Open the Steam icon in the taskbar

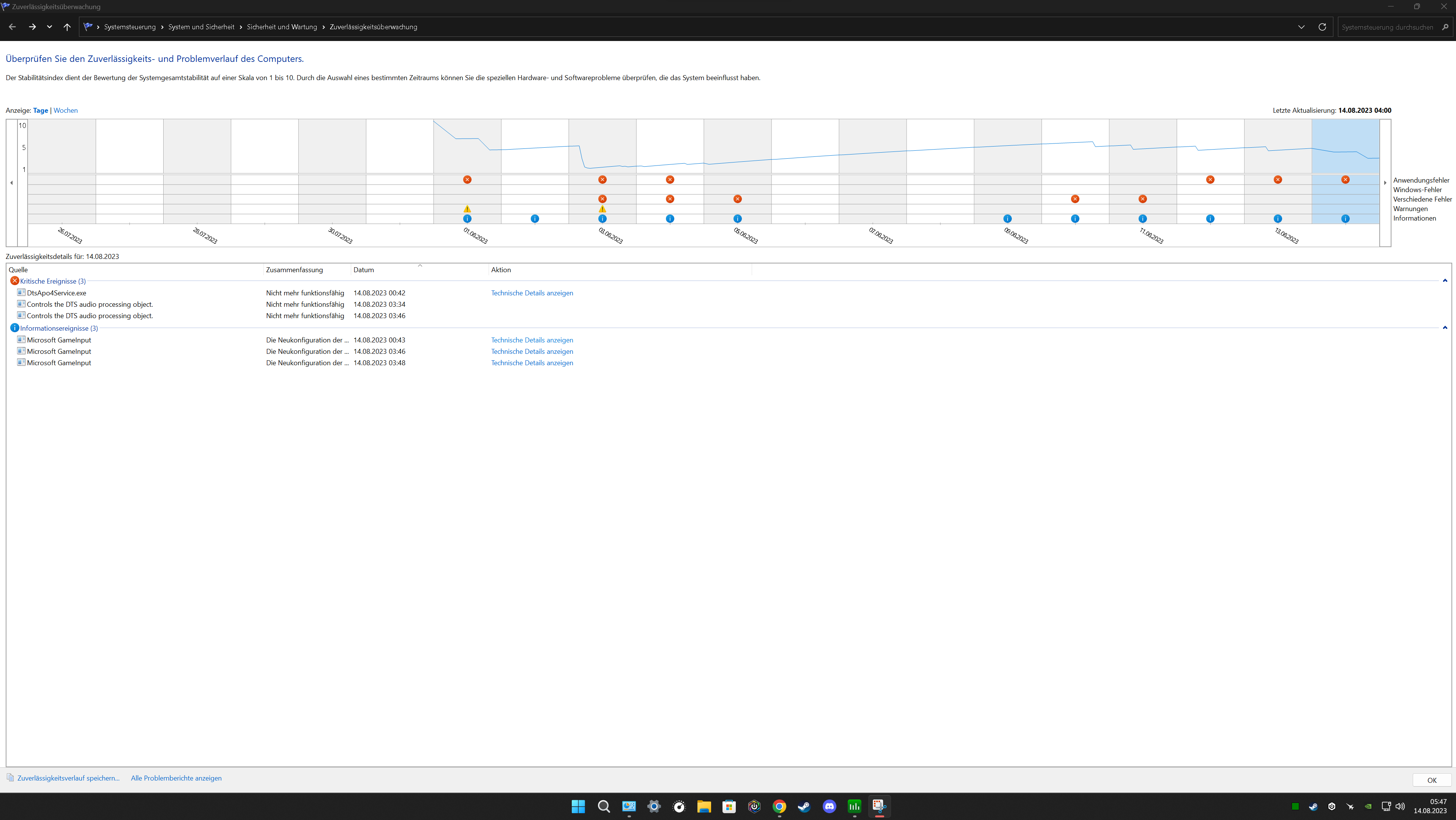pyautogui.click(x=804, y=806)
